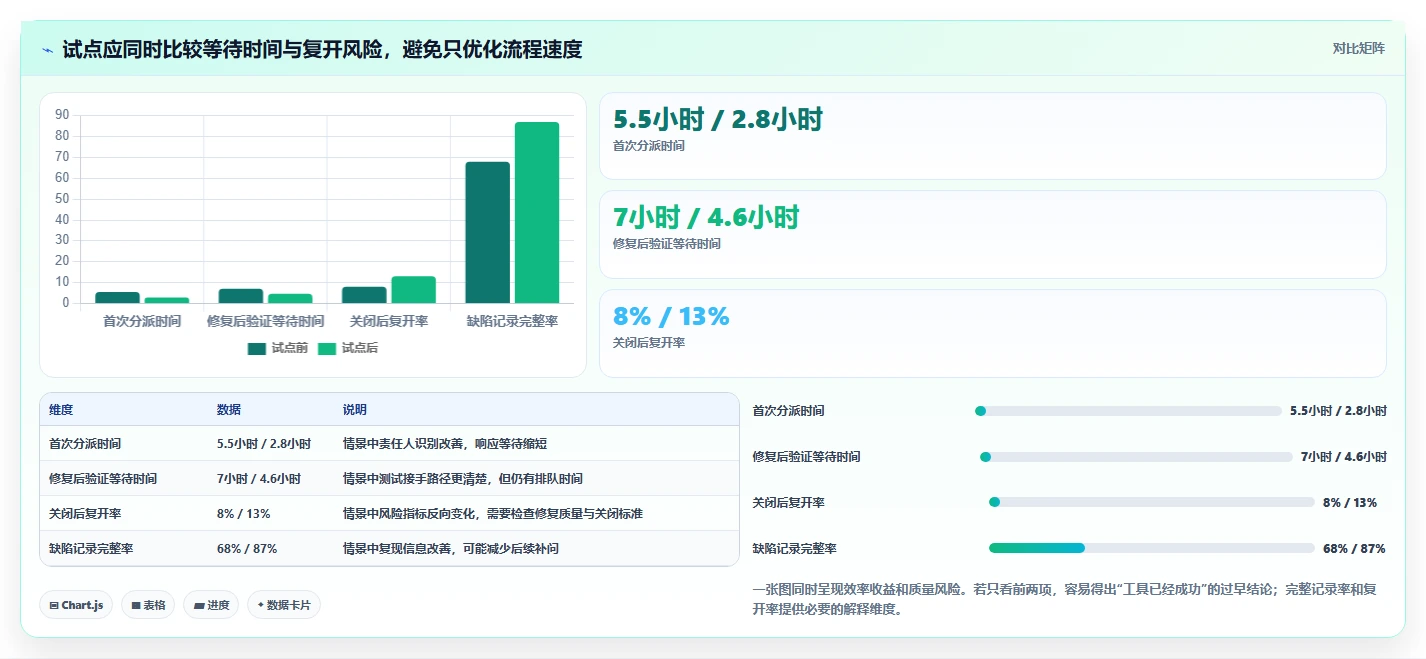Click the summary paragraph starting 一张图同时呈现
Image resolution: width=1426 pixels, height=659 pixels.
point(1065,598)
